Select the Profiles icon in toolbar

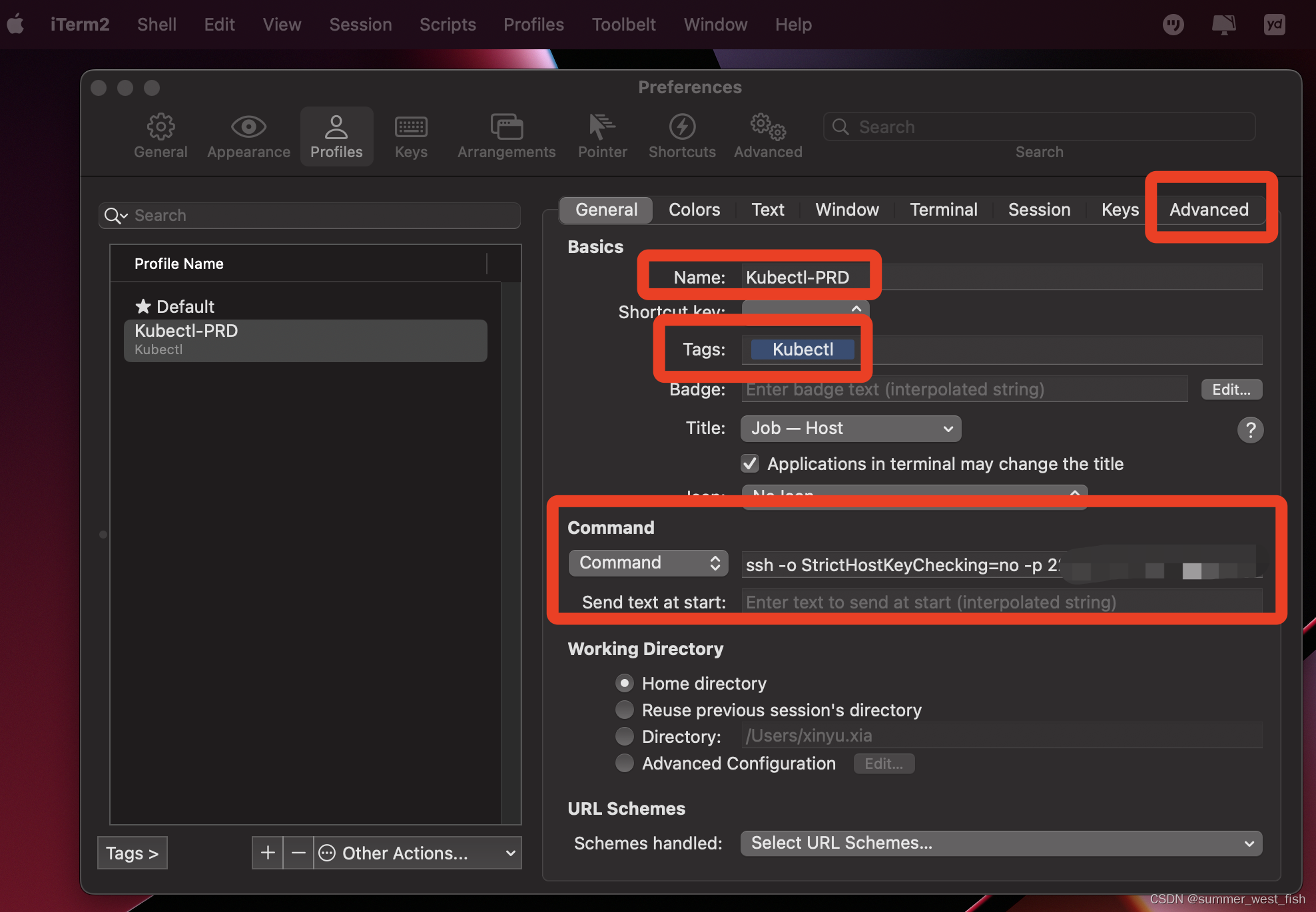click(336, 136)
